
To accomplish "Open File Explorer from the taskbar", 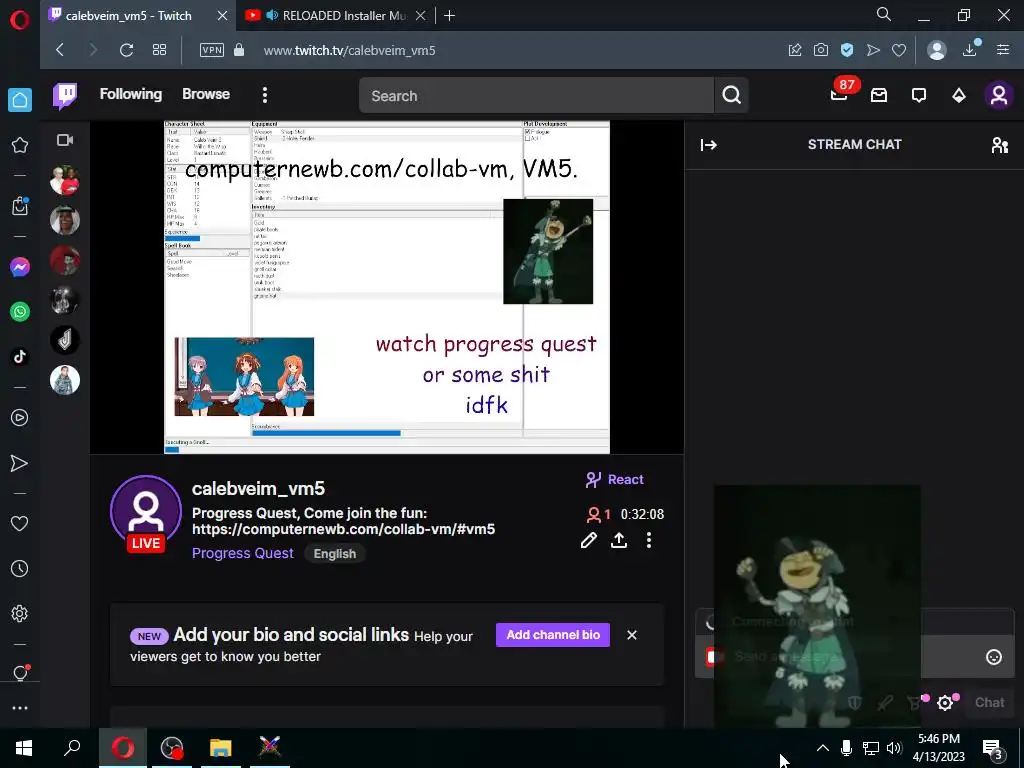I will coord(220,748).
